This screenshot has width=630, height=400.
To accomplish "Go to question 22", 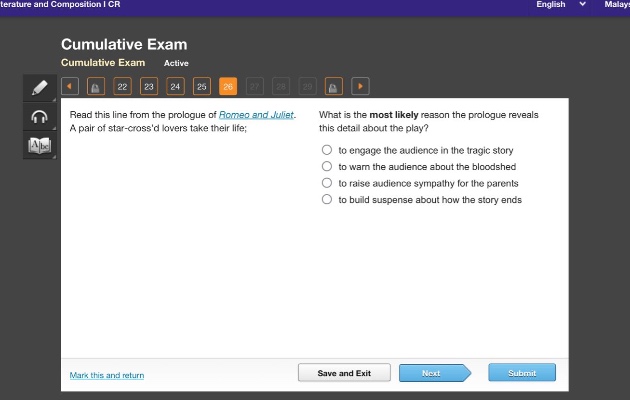I will [x=123, y=86].
